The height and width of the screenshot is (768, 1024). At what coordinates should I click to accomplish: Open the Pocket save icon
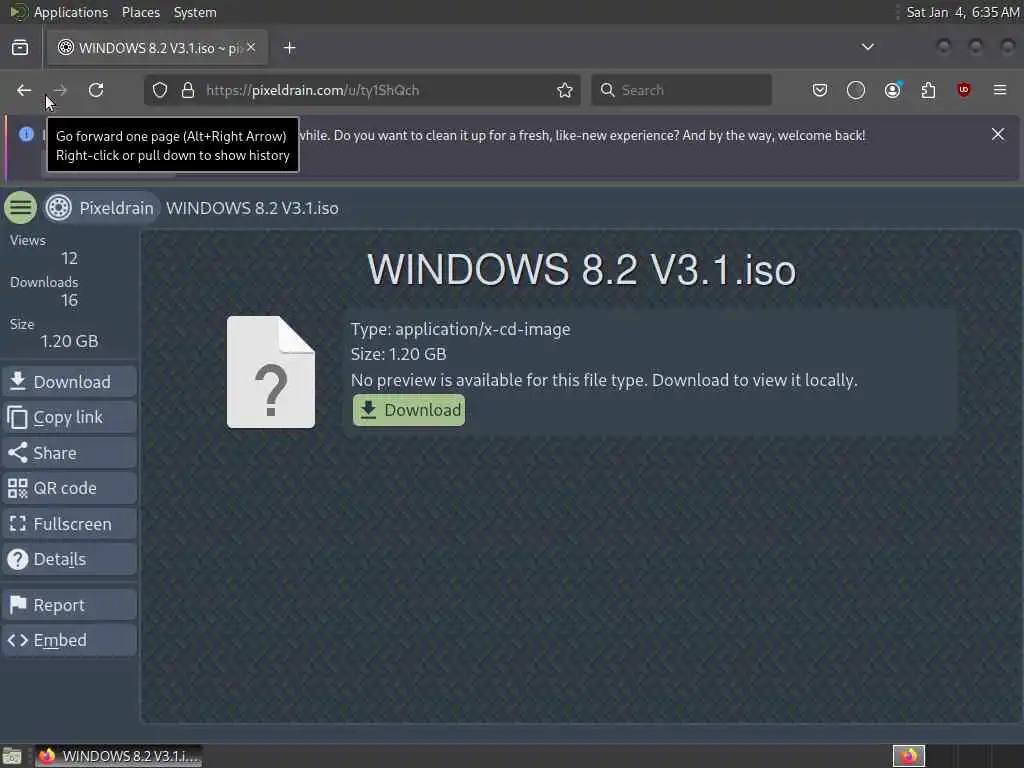[x=820, y=90]
